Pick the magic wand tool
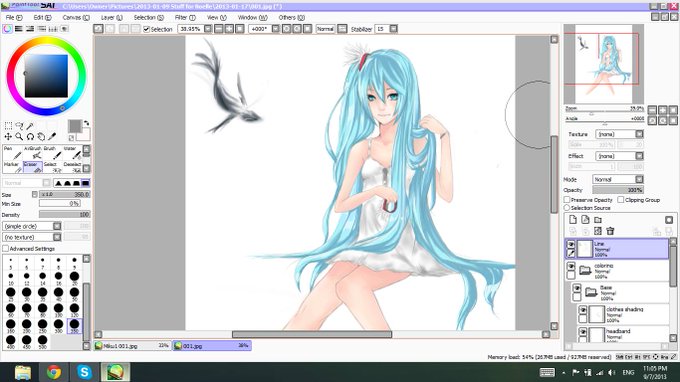Screen dimensions: 680x382 30,126
